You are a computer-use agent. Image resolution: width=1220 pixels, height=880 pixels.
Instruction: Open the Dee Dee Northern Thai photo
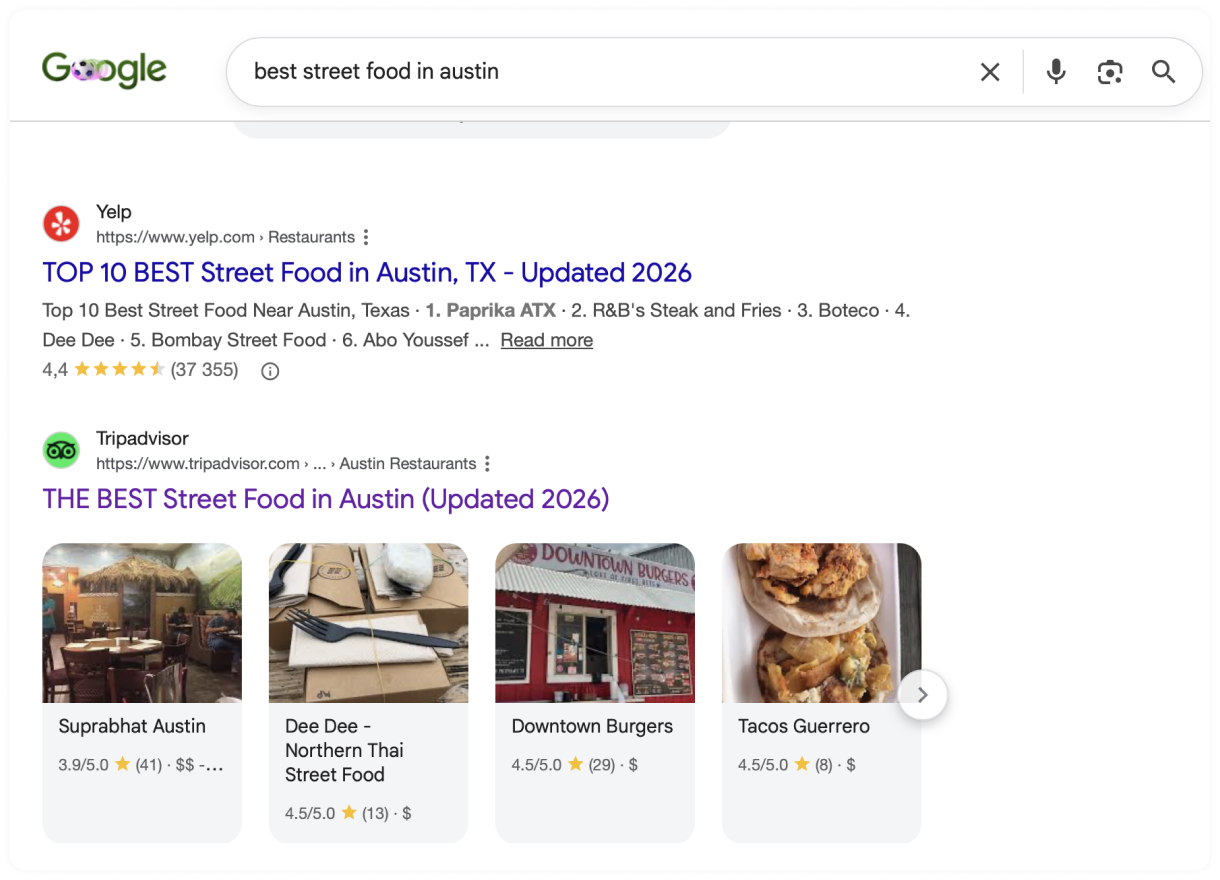pyautogui.click(x=368, y=623)
